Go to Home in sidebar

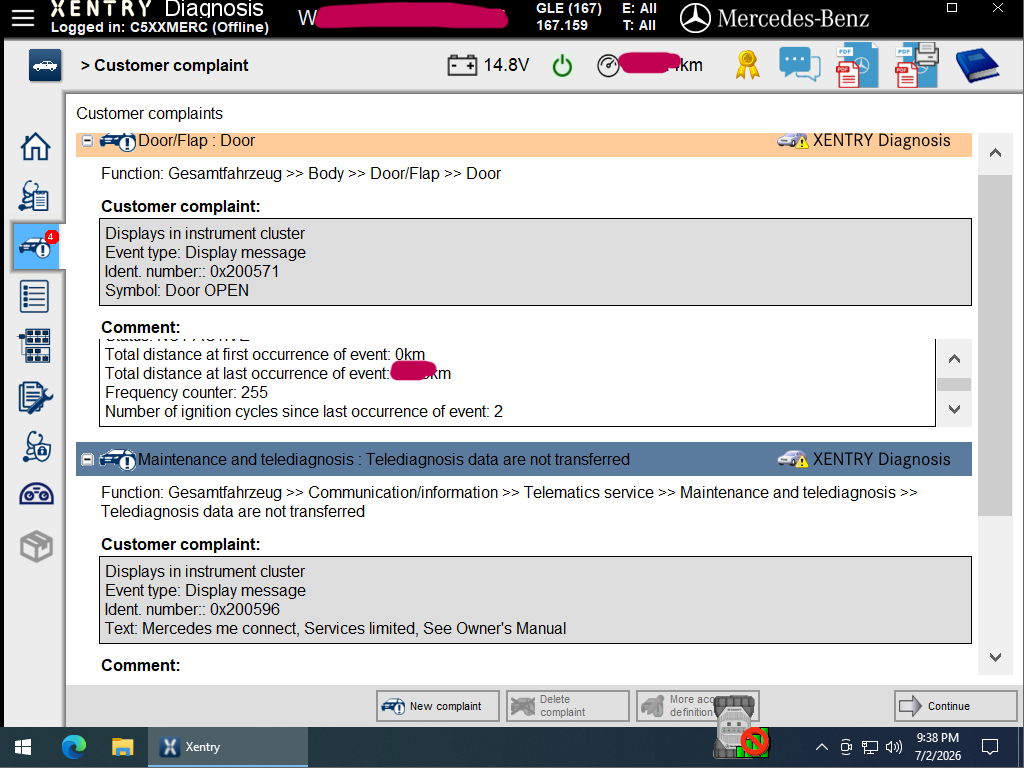tap(35, 146)
